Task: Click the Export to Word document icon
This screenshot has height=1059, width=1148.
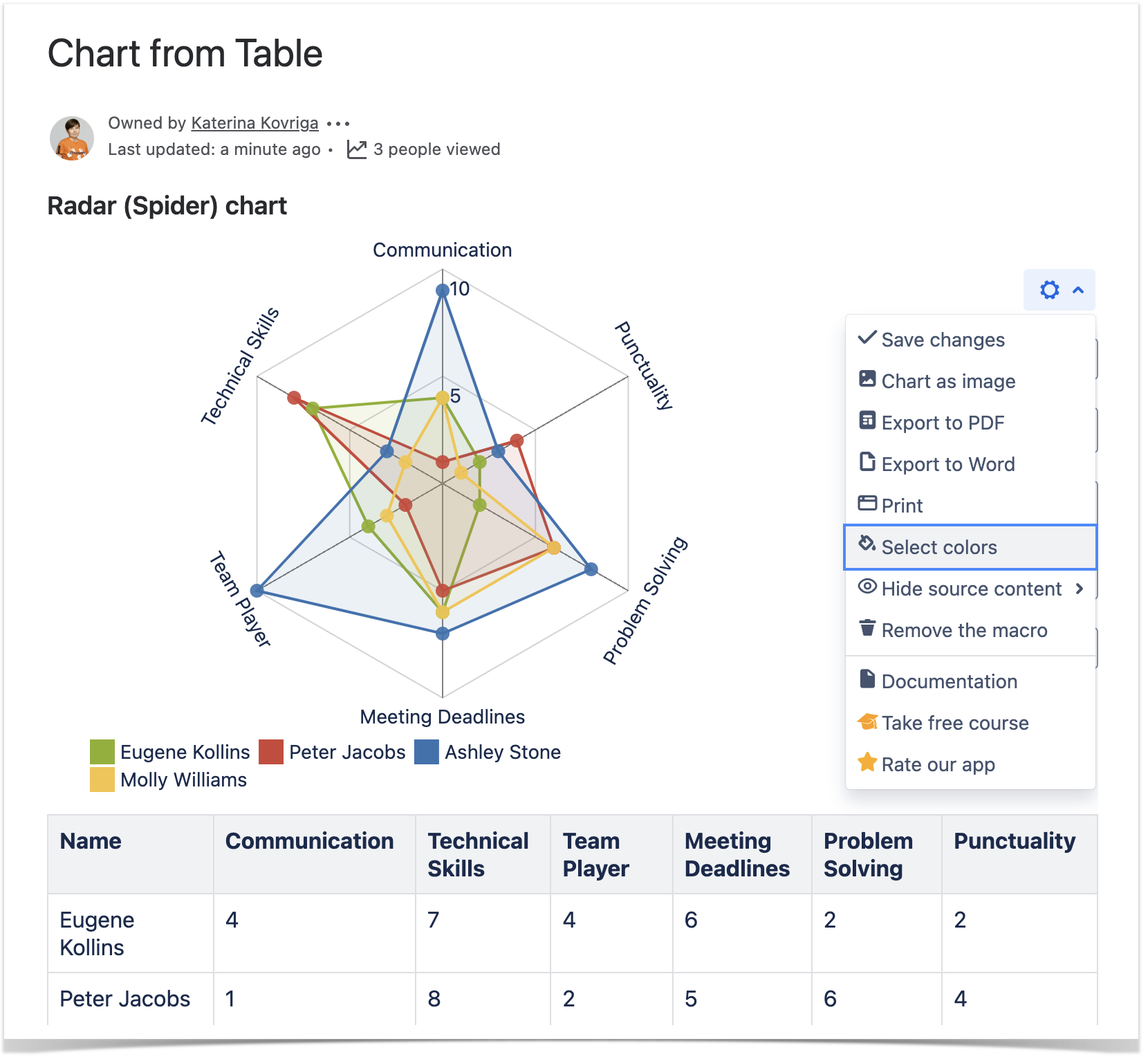Action: [x=867, y=462]
